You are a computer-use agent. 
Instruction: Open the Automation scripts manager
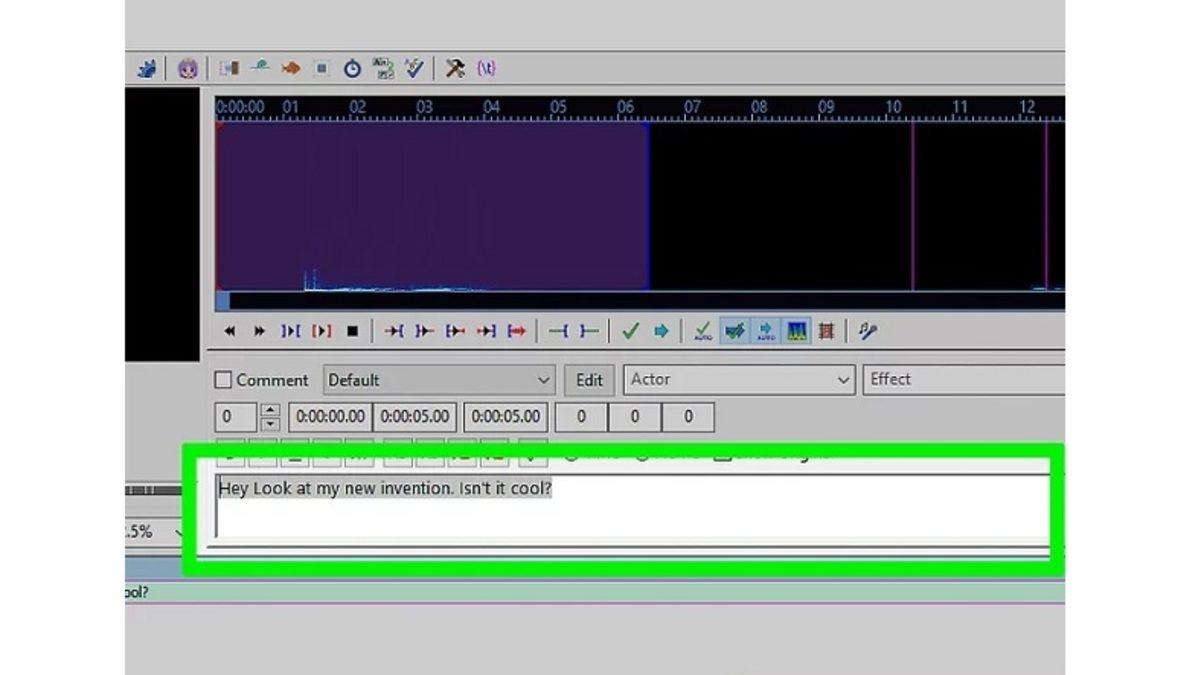tap(456, 68)
